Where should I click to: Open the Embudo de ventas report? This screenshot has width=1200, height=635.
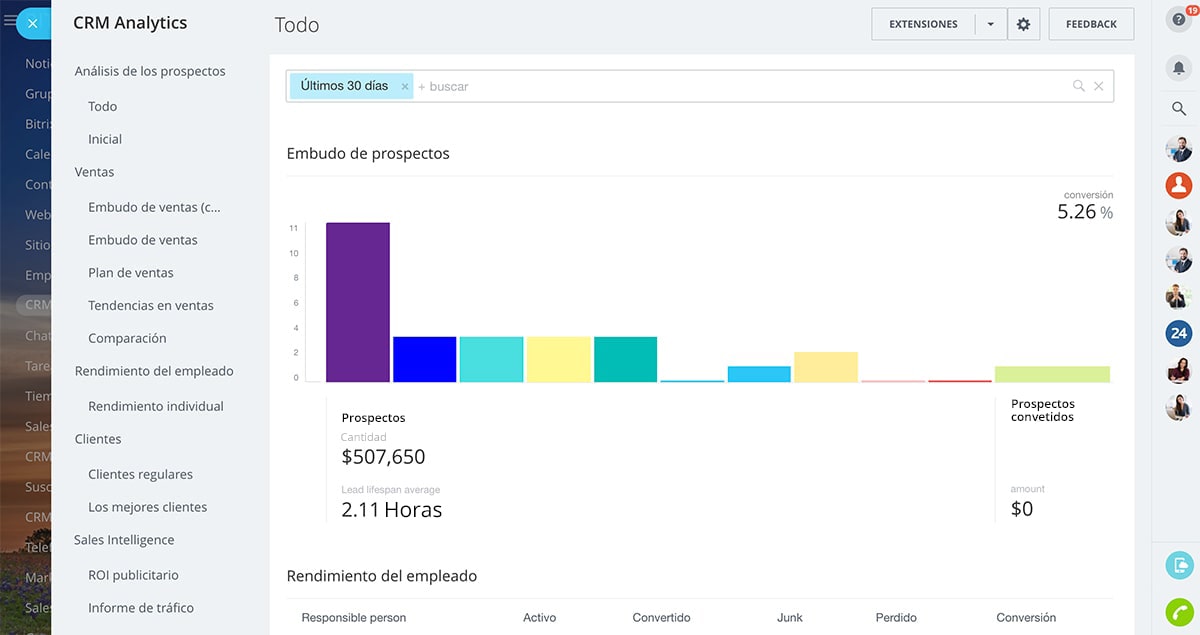(143, 240)
